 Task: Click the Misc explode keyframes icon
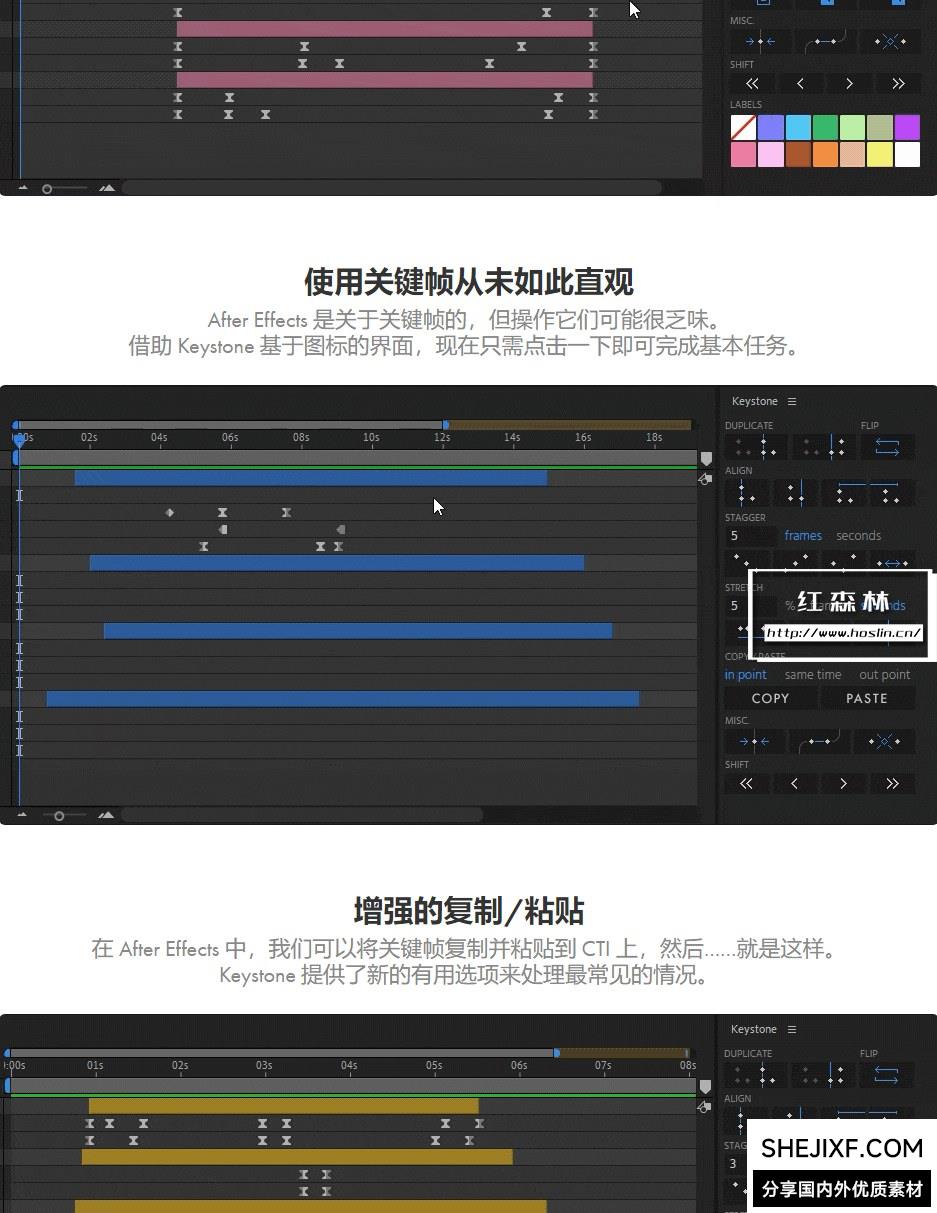(x=885, y=741)
